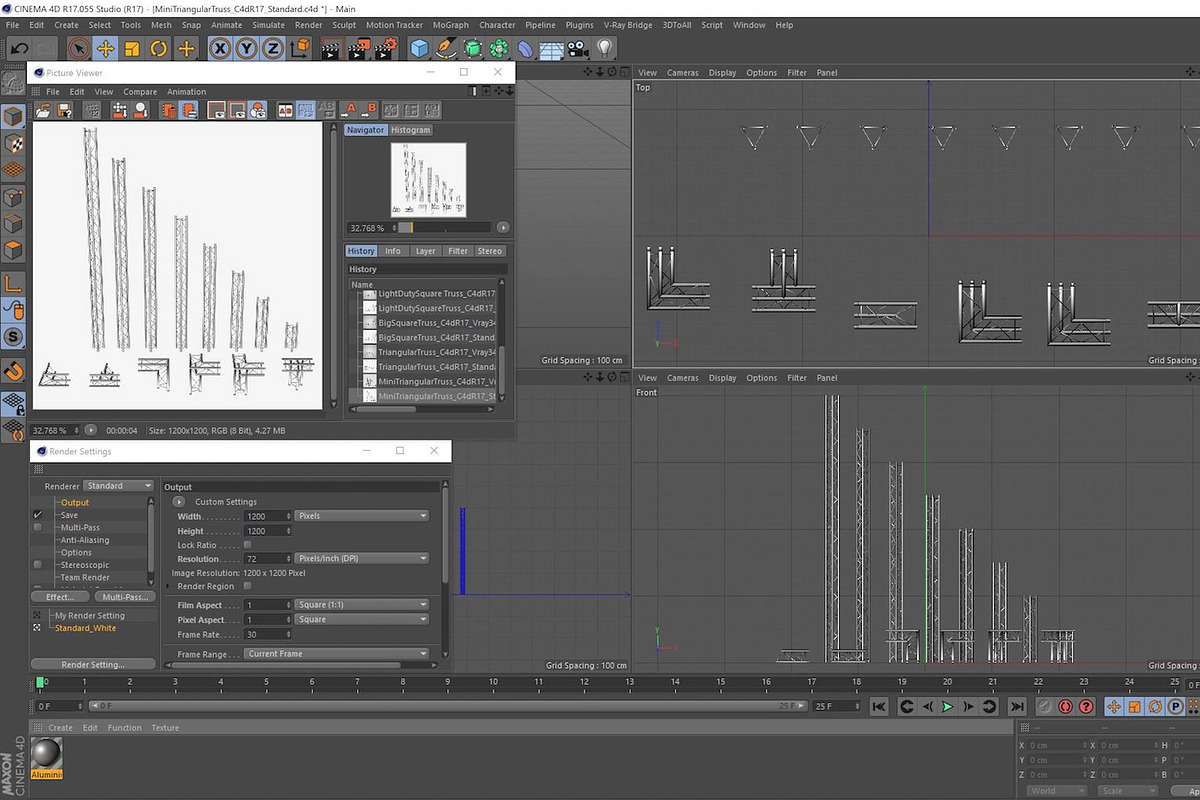Click Save image icon in Picture Viewer
Screen dimensions: 1200x800
pos(64,110)
